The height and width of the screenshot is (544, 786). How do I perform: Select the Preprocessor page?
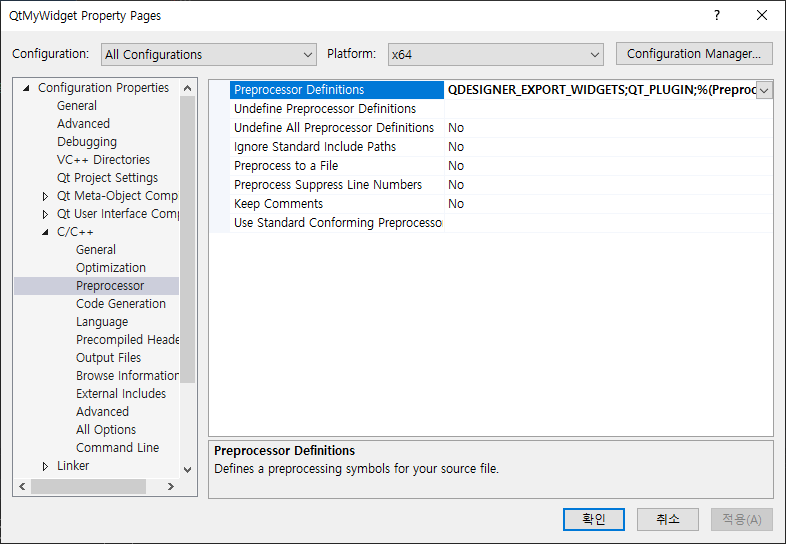[110, 286]
